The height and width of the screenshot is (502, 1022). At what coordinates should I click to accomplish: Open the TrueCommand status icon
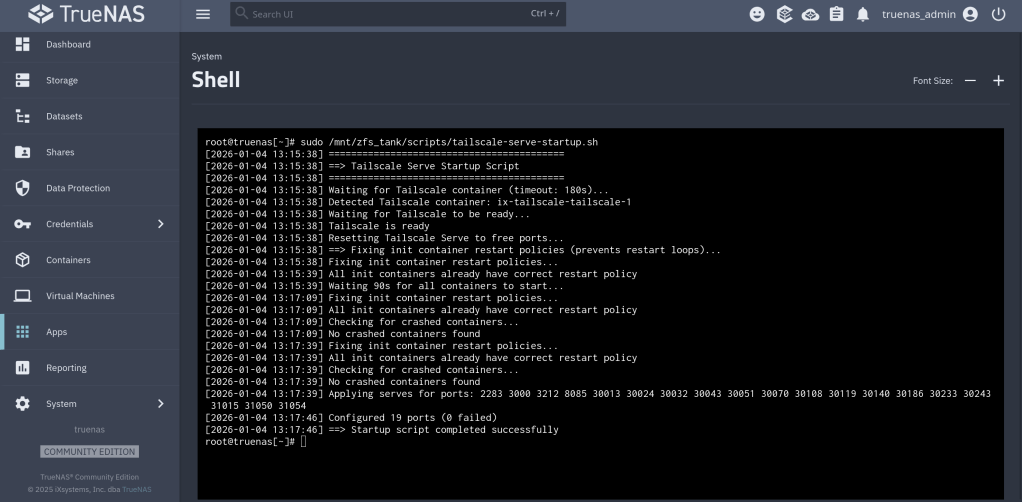(x=785, y=14)
